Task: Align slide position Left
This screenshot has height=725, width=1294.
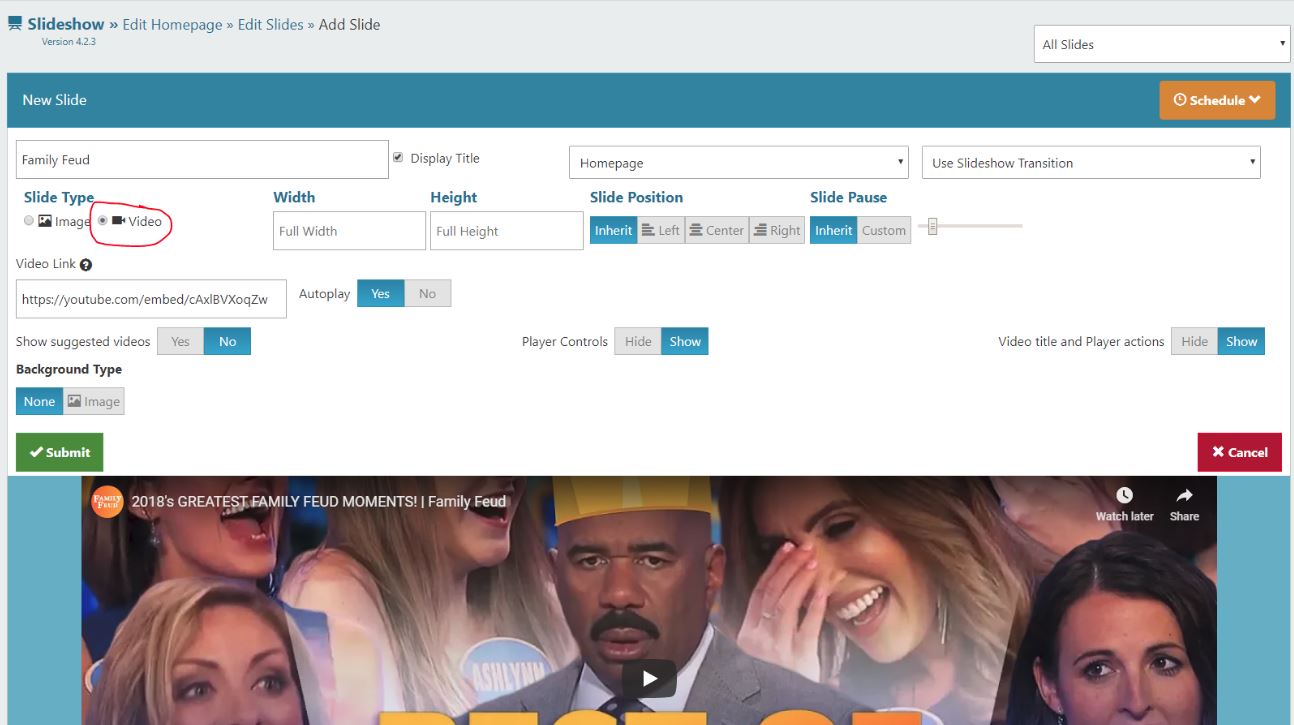Action: click(x=661, y=230)
